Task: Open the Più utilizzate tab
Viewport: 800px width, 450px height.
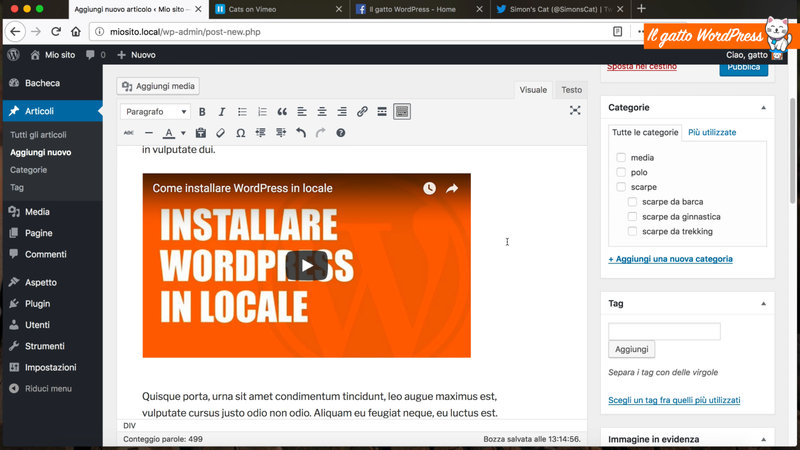Action: click(x=712, y=132)
